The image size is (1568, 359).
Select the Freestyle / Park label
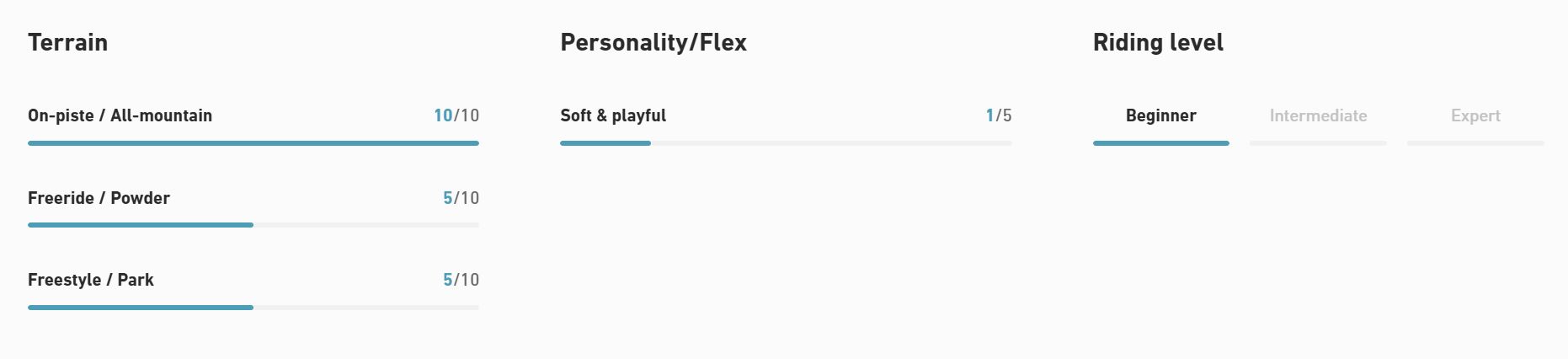90,280
